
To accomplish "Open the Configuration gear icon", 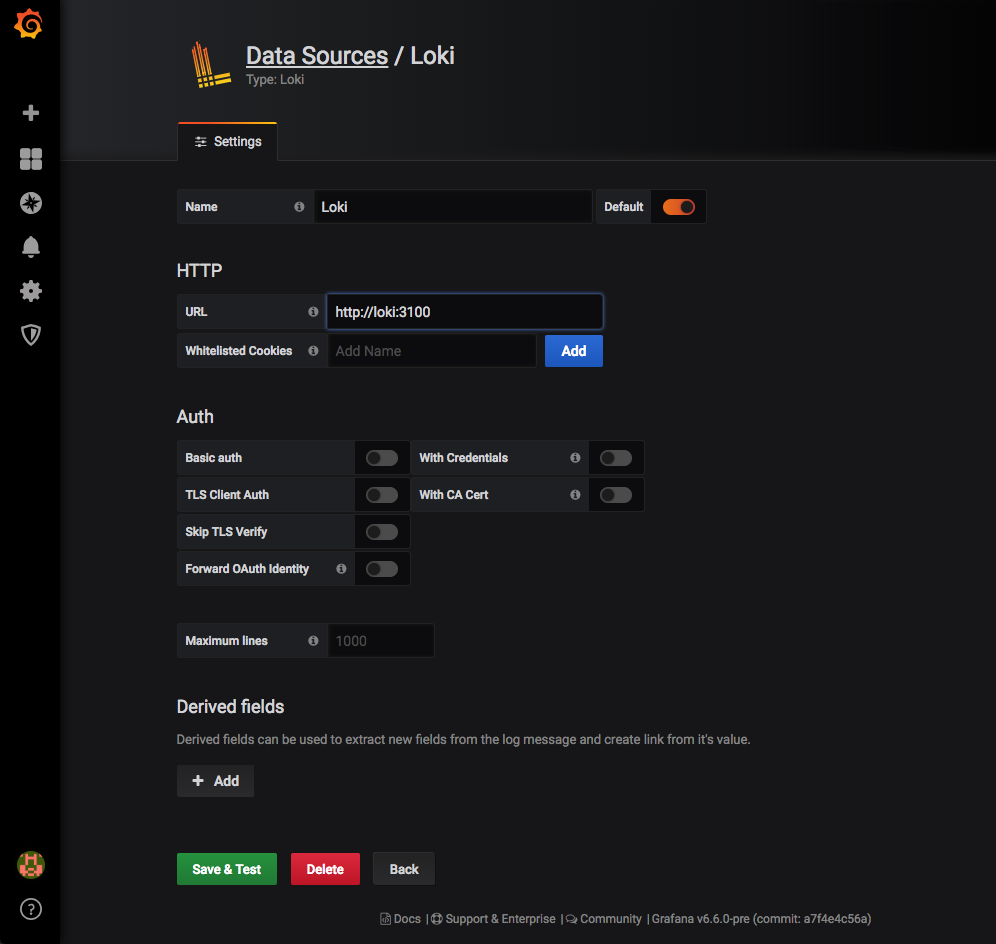I will point(30,291).
